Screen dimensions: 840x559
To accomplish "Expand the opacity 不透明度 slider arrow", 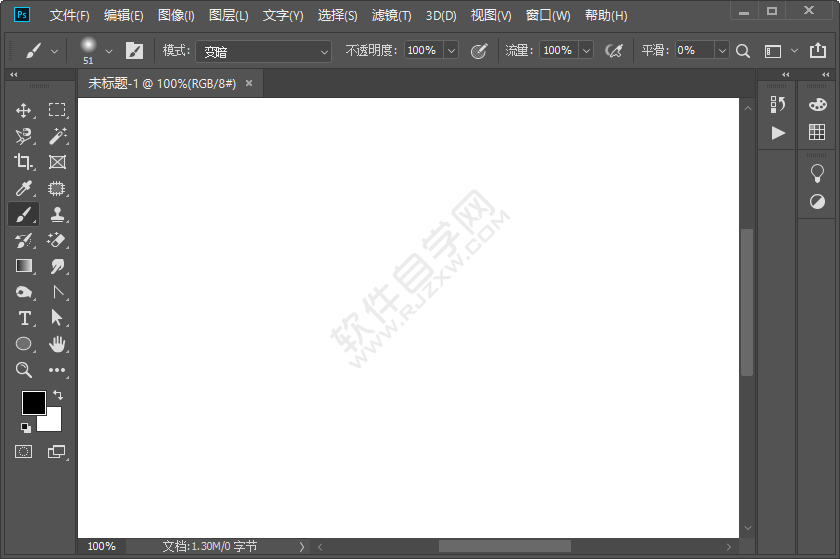I will pyautogui.click(x=451, y=51).
